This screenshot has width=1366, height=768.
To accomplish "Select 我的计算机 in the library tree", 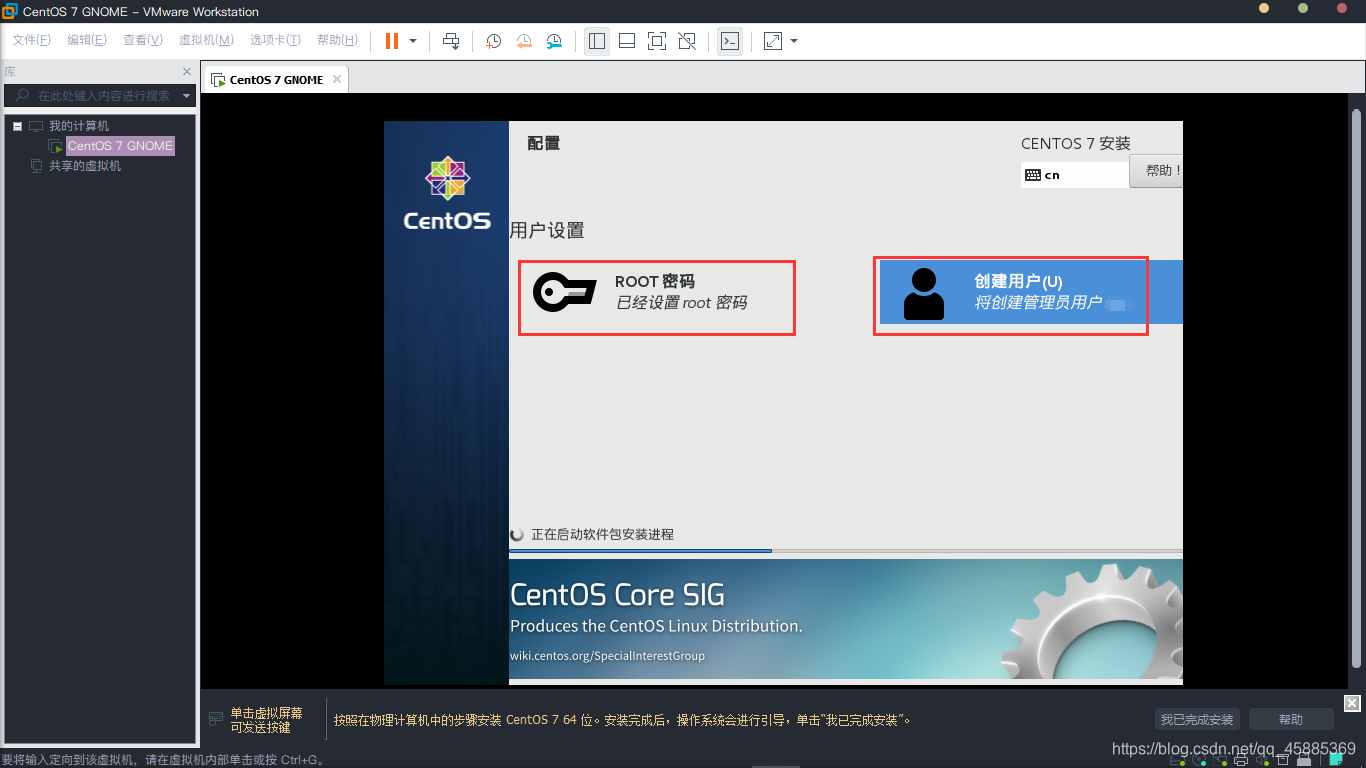I will 79,126.
